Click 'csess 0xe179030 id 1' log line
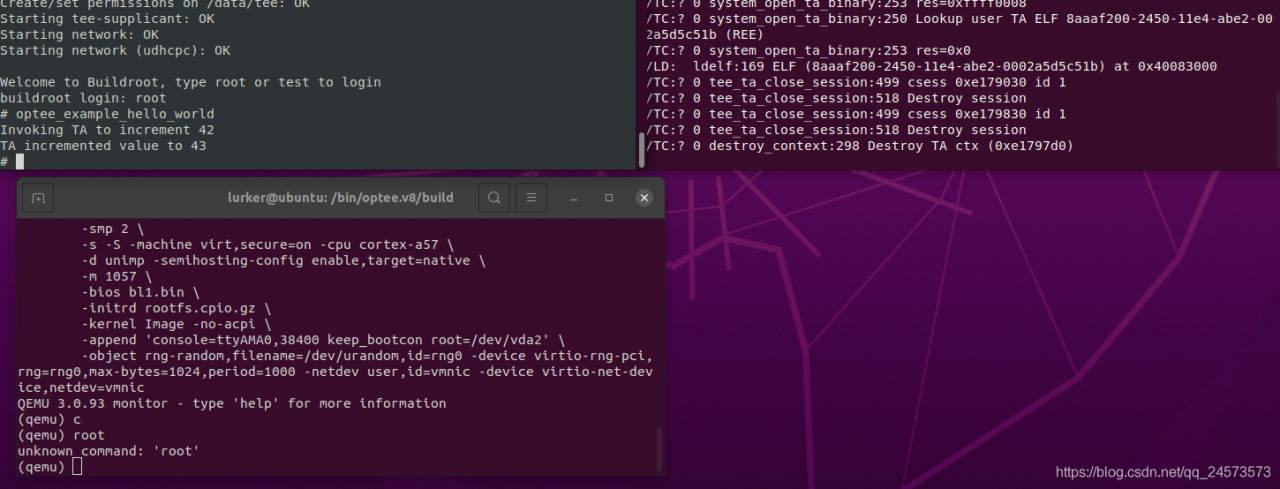This screenshot has height=489, width=1280. click(856, 82)
